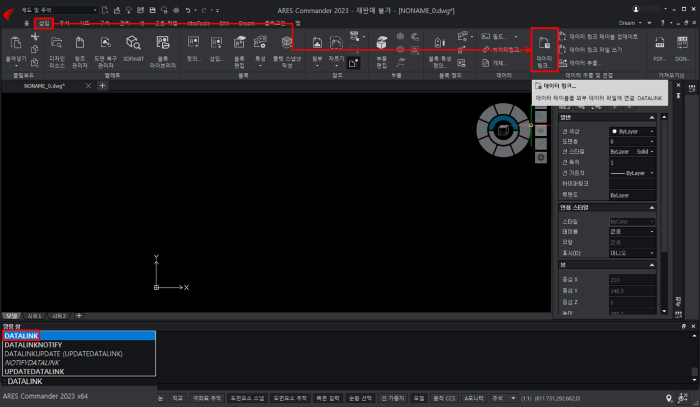Toggle Entity tracking (도면요소 추적) in status bar
Viewport: 700px width, 407px height.
[290, 398]
